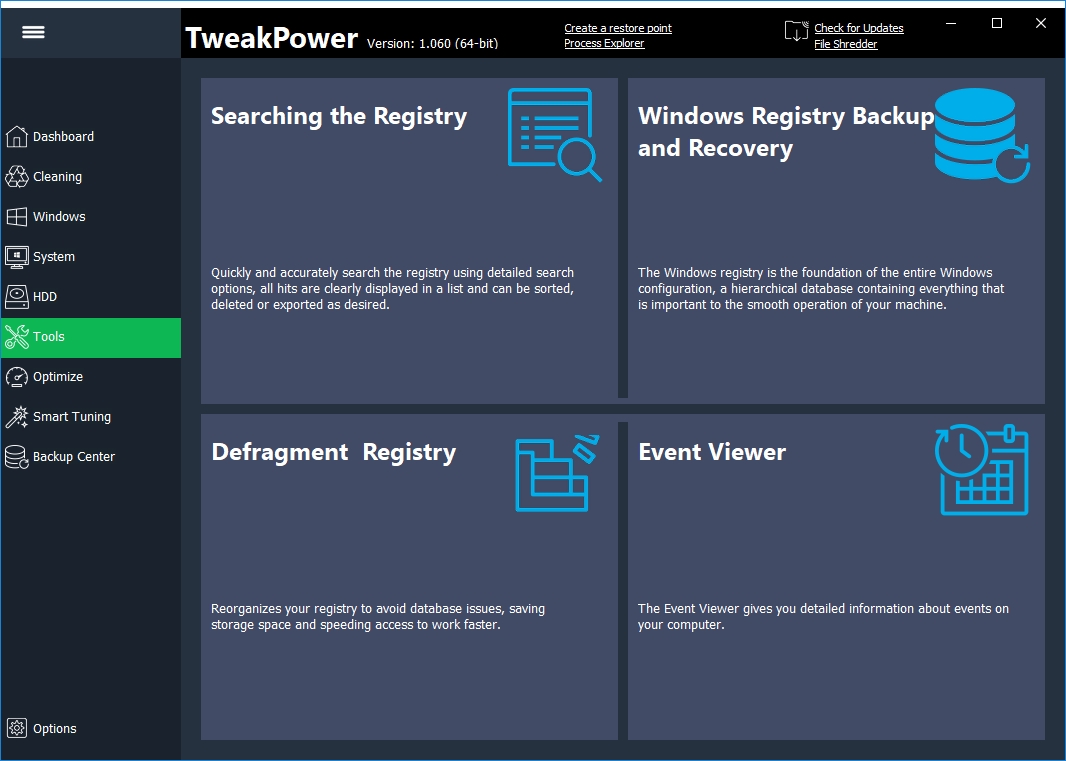Open the System section
This screenshot has width=1066, height=761.
click(x=54, y=256)
